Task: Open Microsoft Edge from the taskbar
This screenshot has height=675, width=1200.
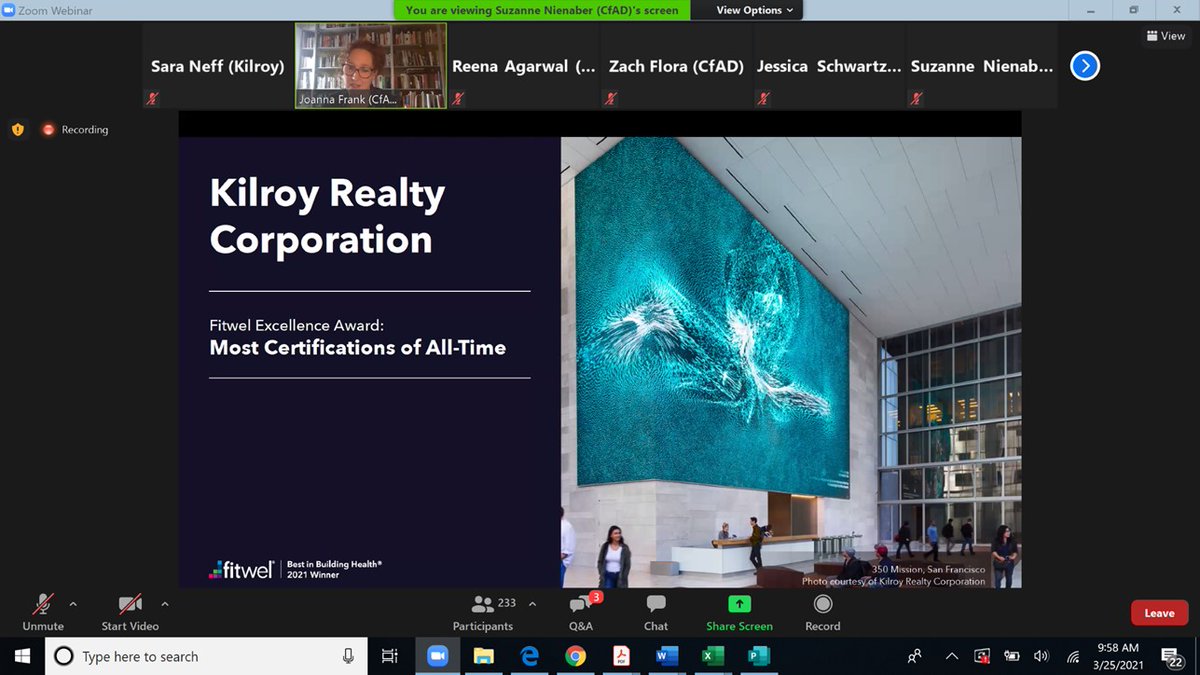Action: [x=529, y=656]
